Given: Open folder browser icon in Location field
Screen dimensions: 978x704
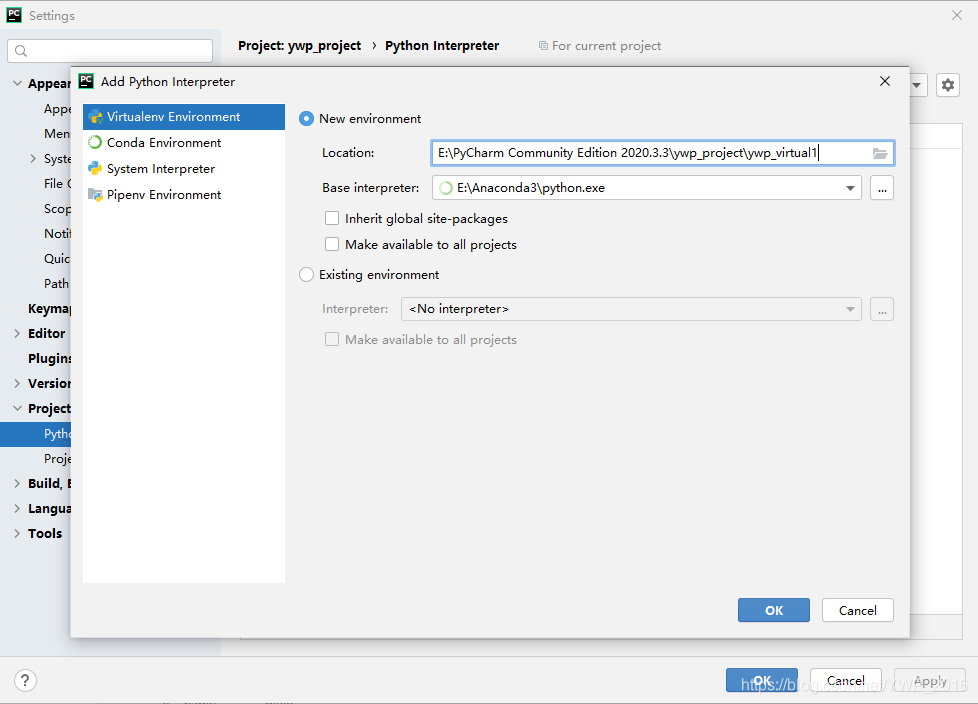Looking at the screenshot, I should coord(880,153).
